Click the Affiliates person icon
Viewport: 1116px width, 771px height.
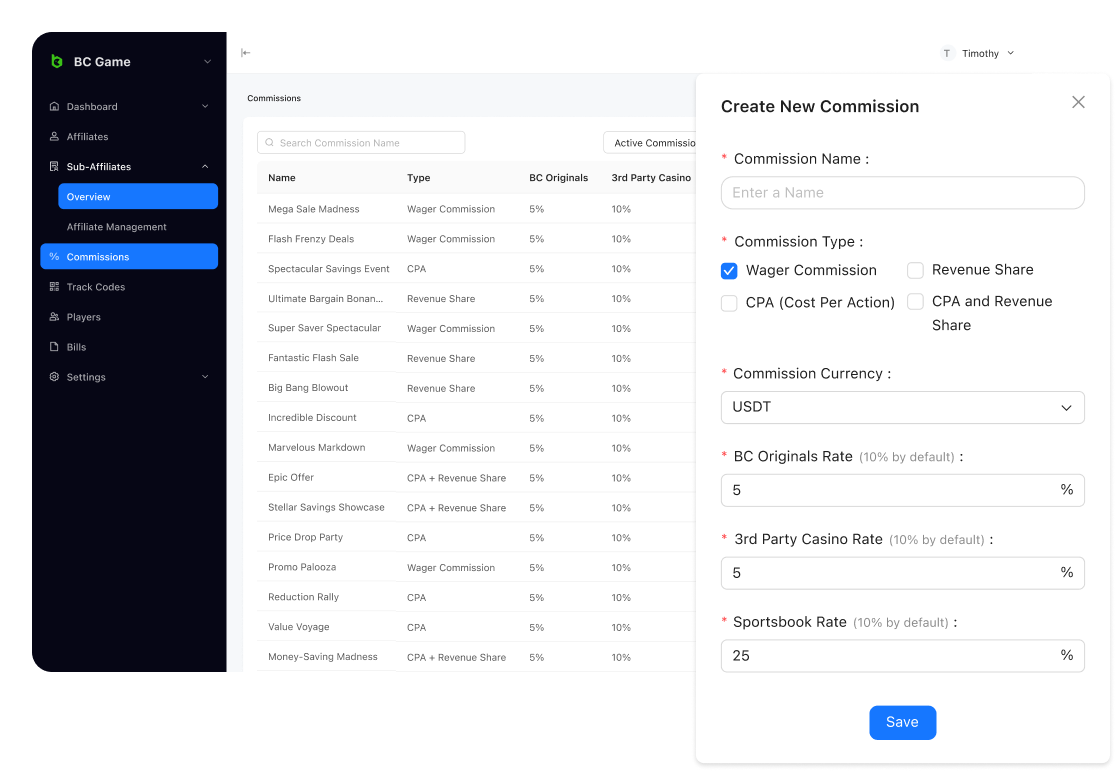point(54,137)
